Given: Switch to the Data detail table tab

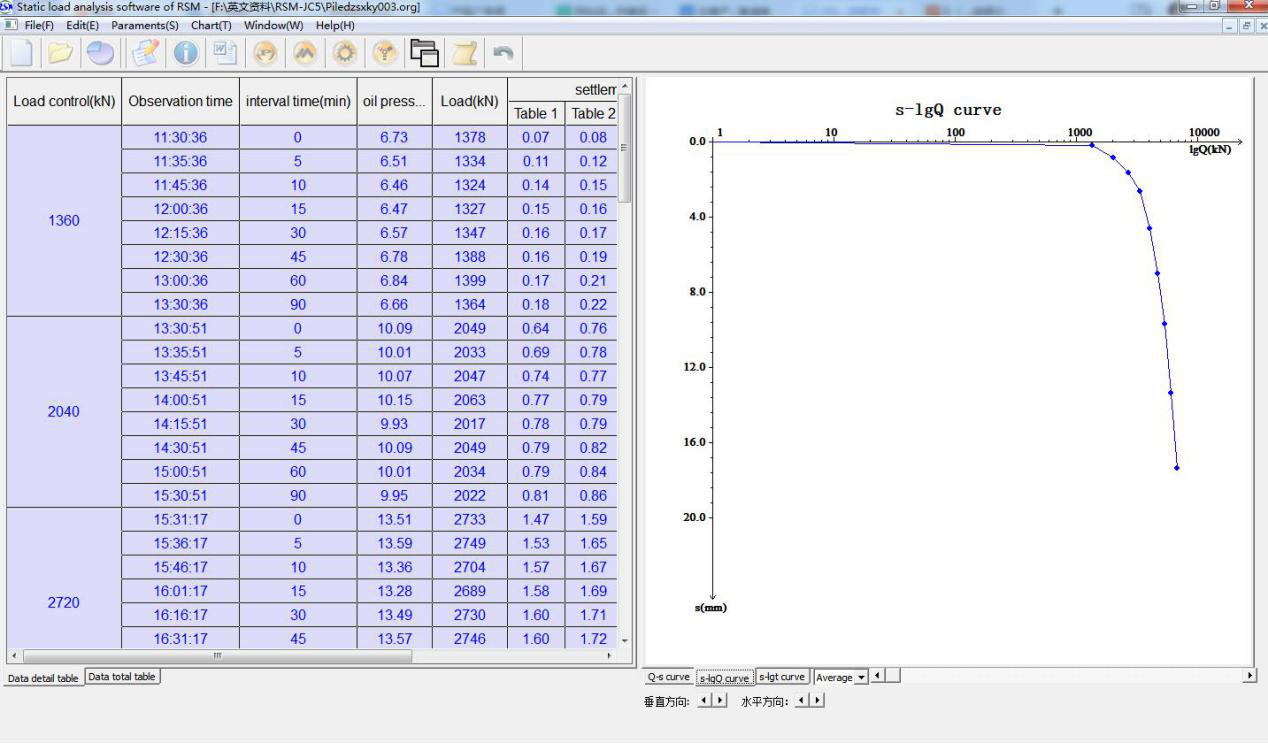Looking at the screenshot, I should point(43,678).
